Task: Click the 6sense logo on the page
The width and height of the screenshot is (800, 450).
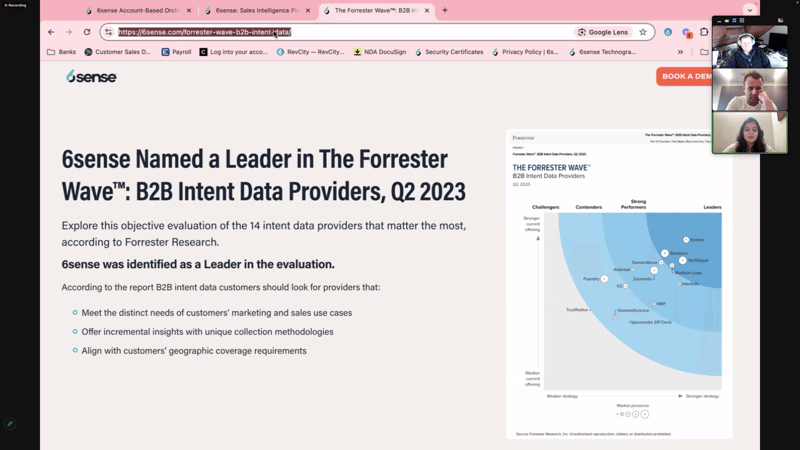Action: [x=91, y=77]
